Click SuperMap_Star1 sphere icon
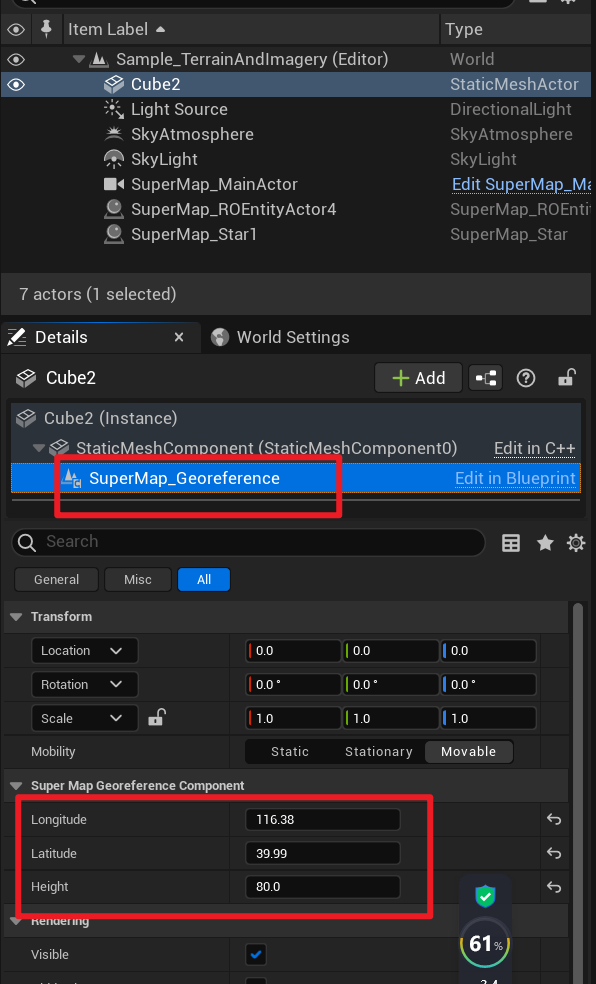This screenshot has width=596, height=984. coord(114,234)
